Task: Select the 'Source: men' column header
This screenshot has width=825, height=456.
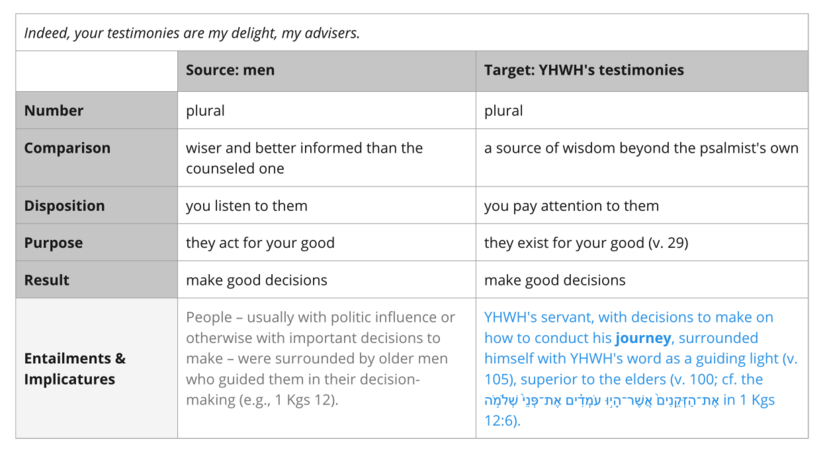Action: tap(230, 70)
